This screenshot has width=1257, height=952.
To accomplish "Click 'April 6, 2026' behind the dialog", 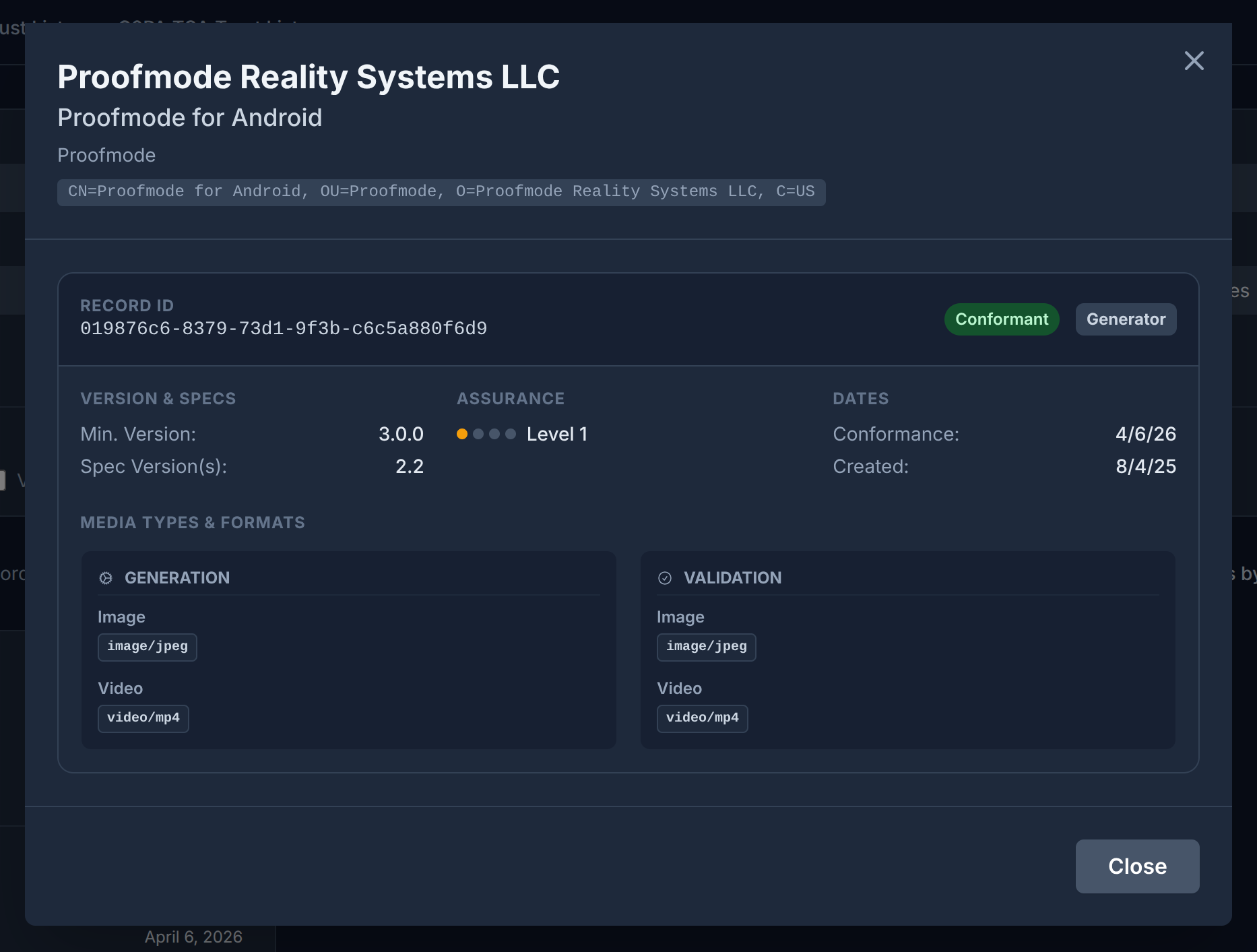I will (x=193, y=937).
